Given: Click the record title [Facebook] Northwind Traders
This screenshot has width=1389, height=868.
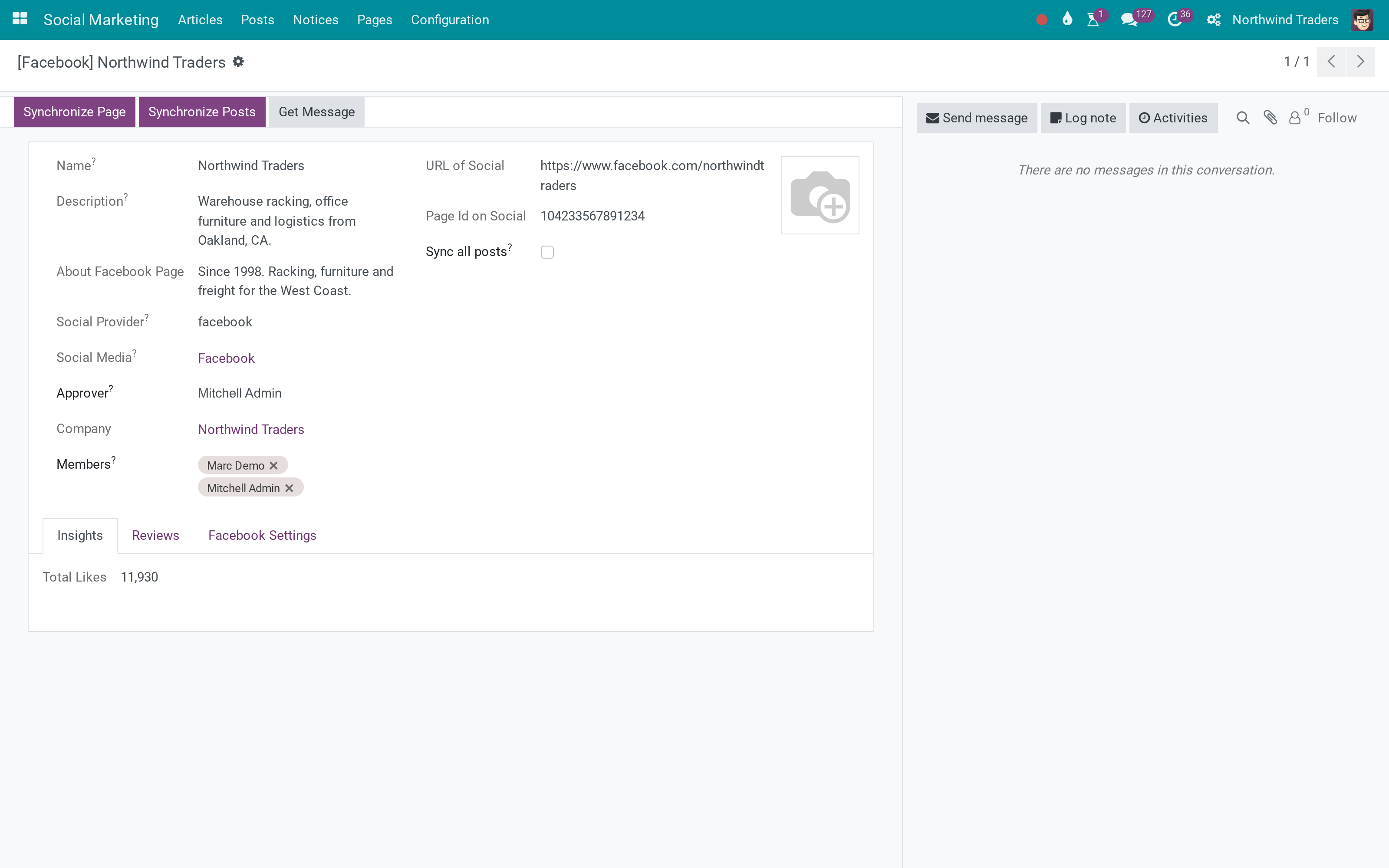Looking at the screenshot, I should pyautogui.click(x=122, y=62).
